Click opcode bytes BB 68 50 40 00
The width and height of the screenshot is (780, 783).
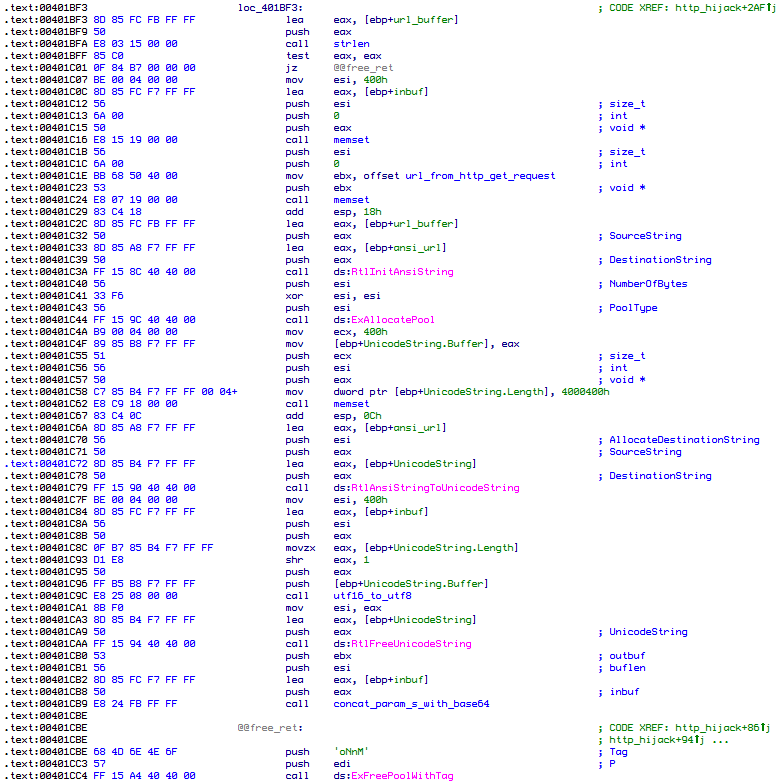pos(135,176)
